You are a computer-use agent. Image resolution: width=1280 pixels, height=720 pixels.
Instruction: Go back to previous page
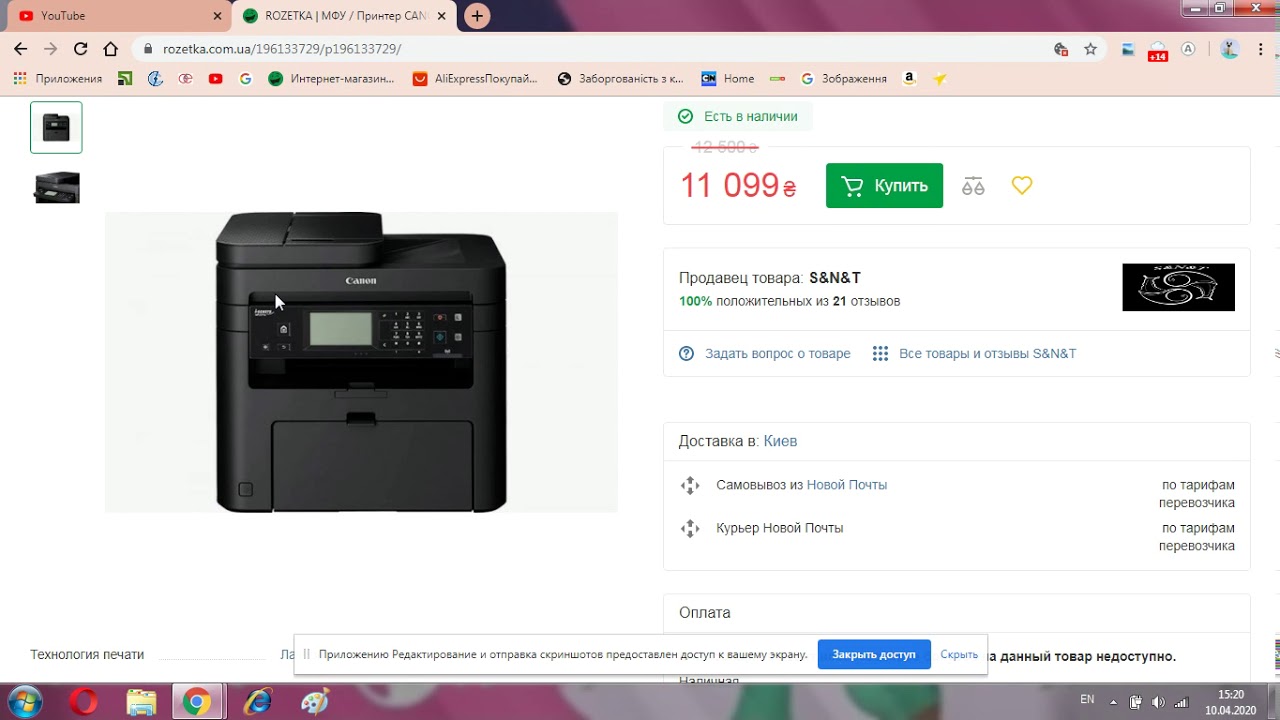[20, 49]
